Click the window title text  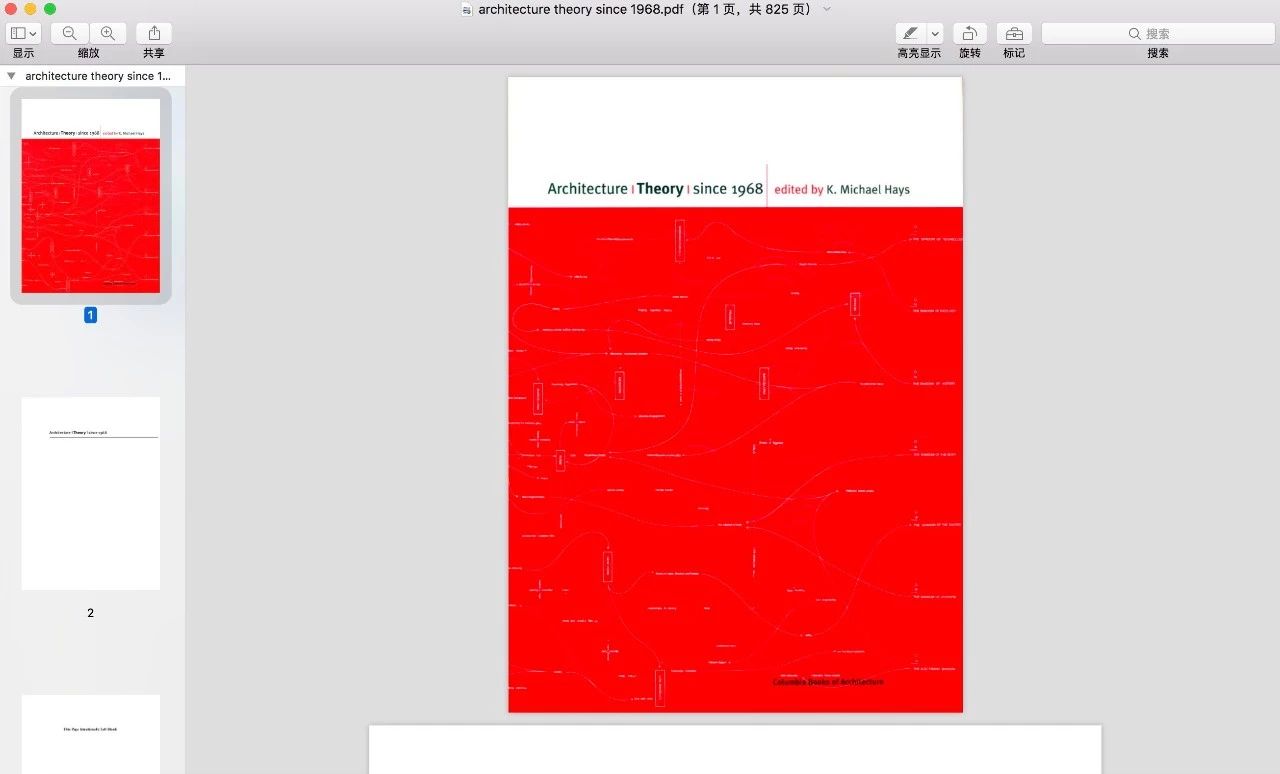click(x=645, y=9)
